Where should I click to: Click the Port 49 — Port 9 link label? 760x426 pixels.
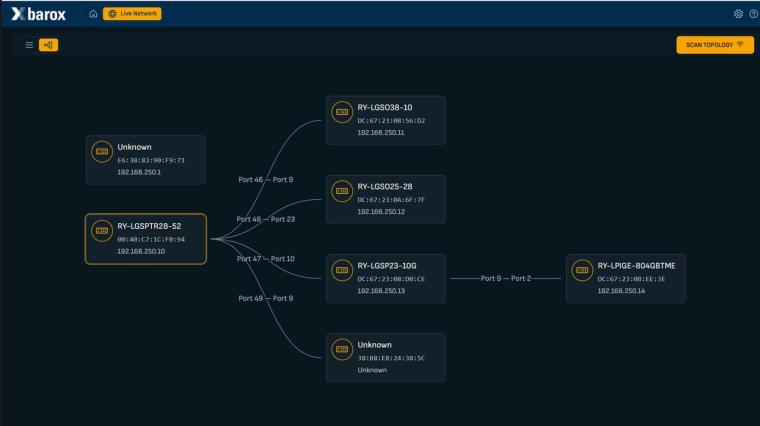point(266,298)
